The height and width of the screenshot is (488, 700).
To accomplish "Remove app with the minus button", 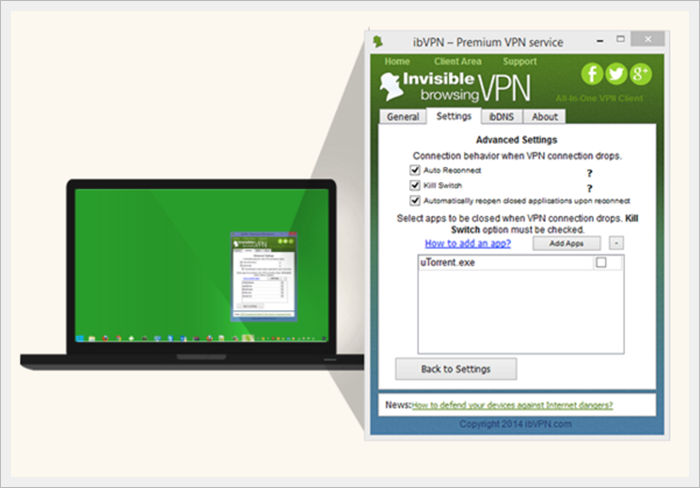I will 616,243.
